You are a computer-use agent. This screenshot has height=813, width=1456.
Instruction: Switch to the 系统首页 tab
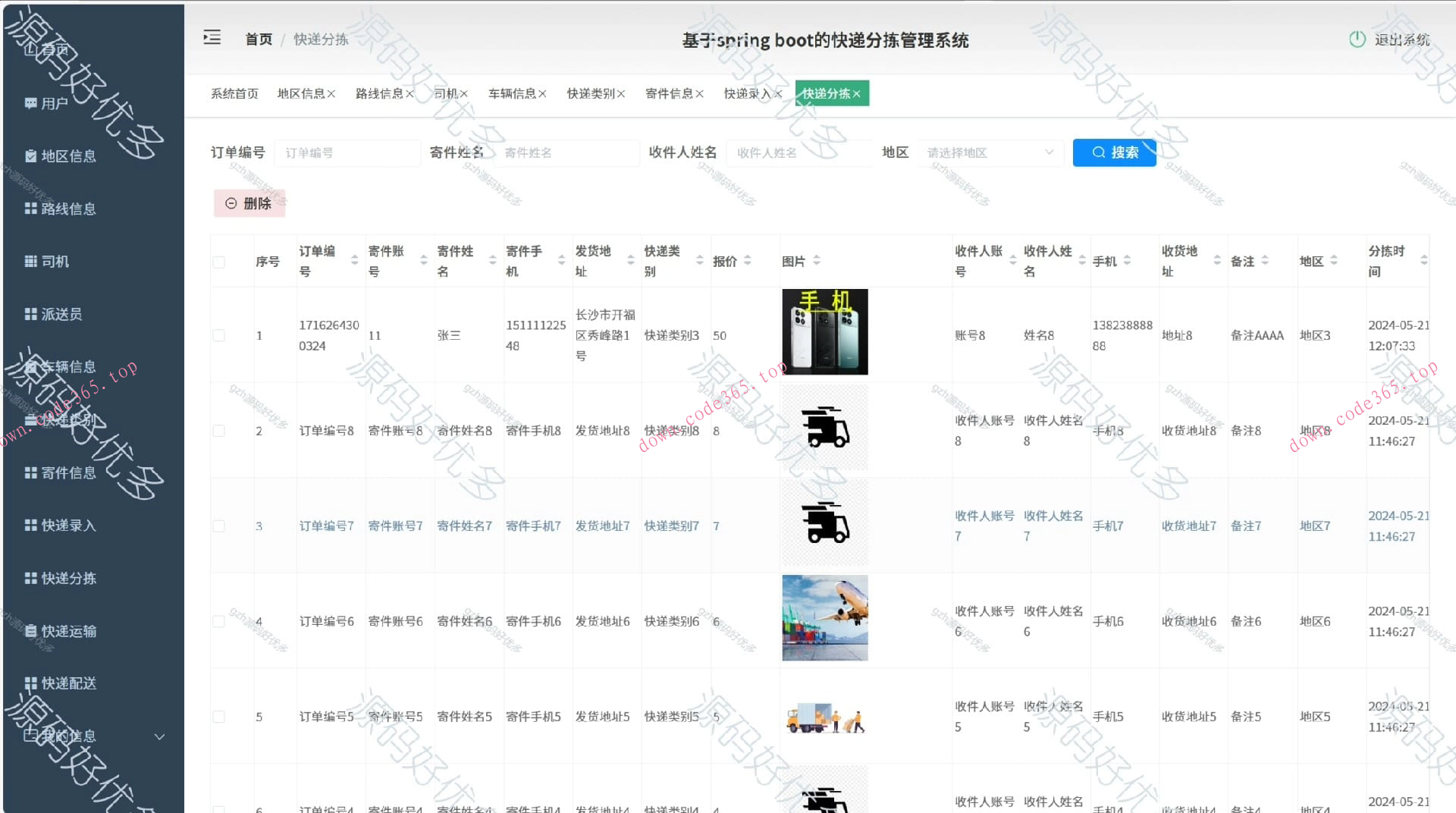point(234,93)
